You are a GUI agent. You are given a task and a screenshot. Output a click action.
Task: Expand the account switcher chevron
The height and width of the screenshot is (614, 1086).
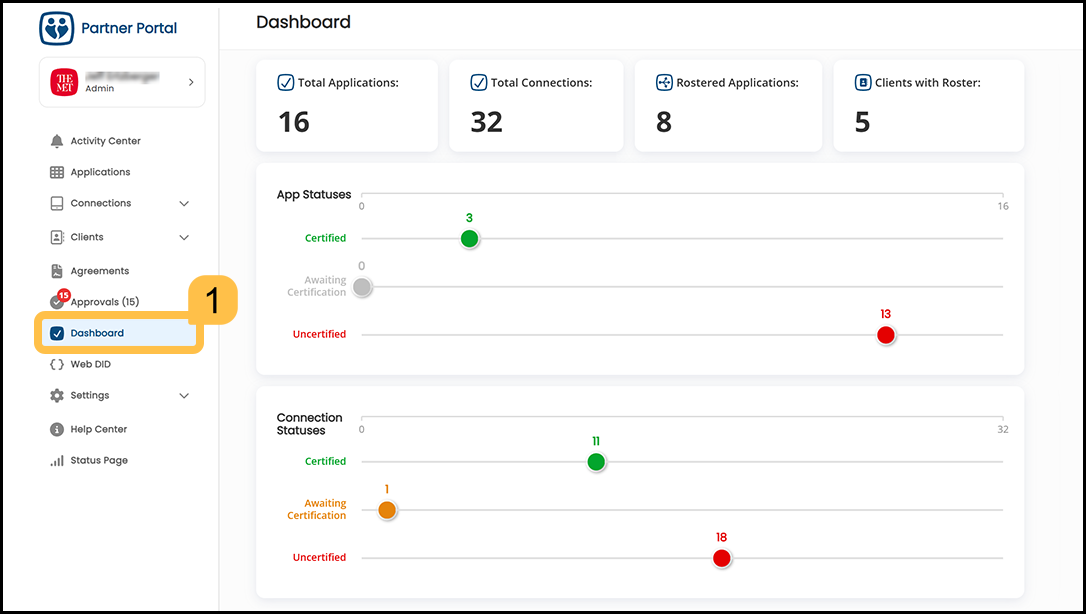(191, 82)
